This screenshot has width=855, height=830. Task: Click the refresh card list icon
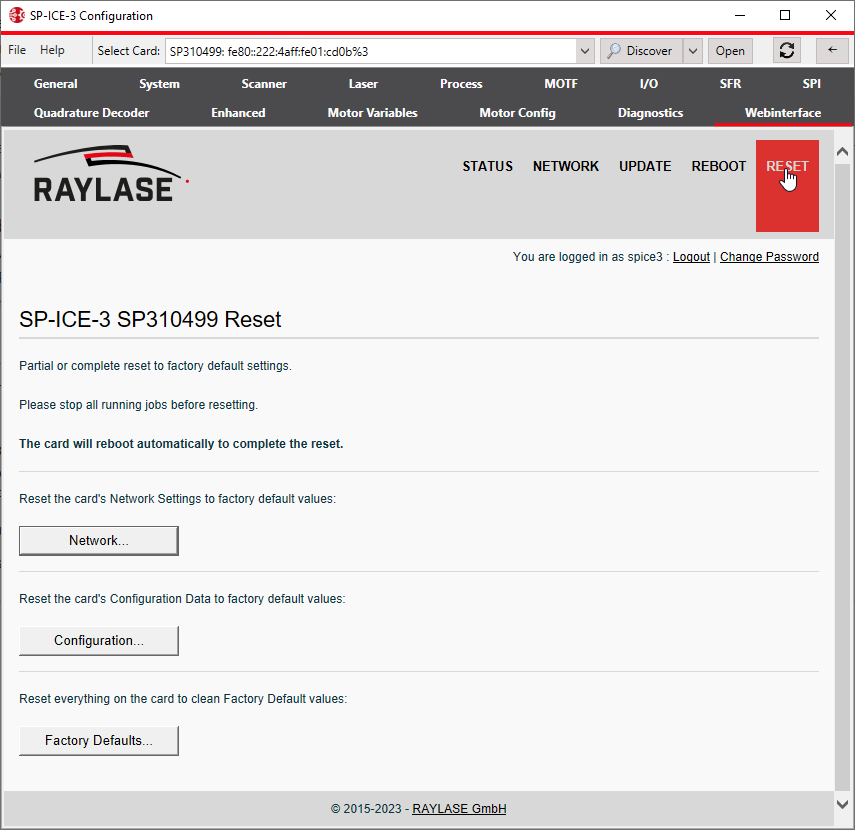(x=786, y=51)
